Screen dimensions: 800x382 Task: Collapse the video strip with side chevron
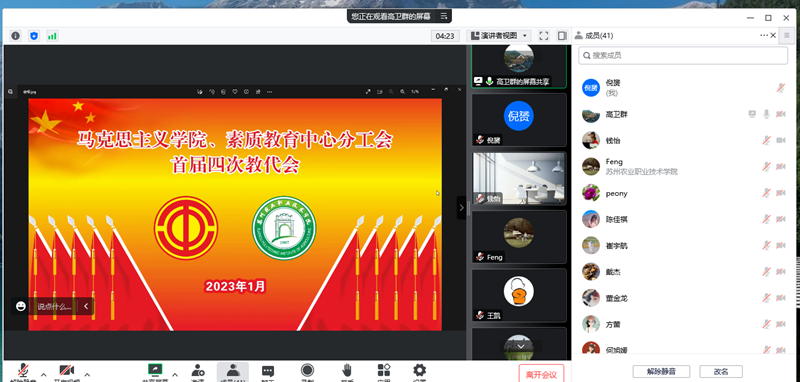pyautogui.click(x=461, y=208)
